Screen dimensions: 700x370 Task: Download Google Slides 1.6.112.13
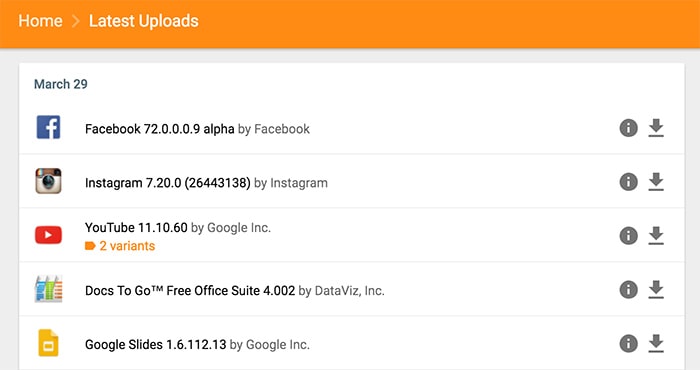(x=656, y=344)
